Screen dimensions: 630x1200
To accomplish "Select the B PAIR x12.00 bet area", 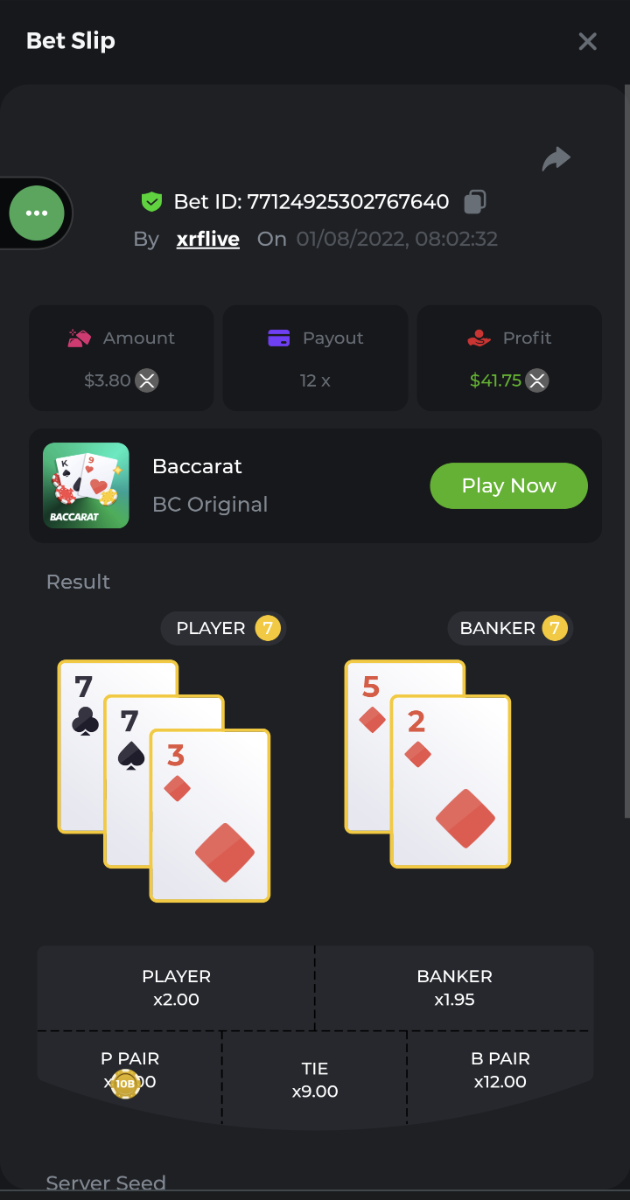I will [x=501, y=1070].
